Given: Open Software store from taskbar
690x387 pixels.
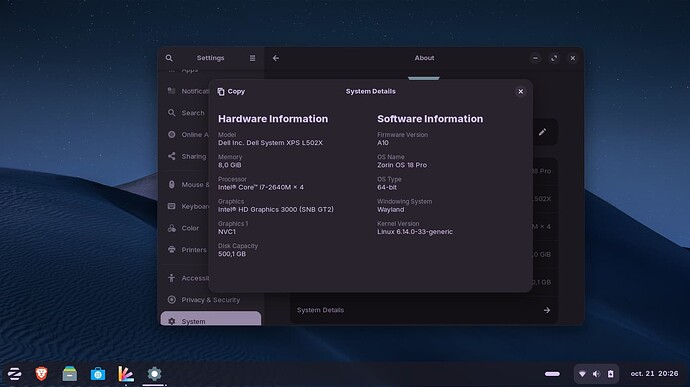Looking at the screenshot, I should point(98,374).
